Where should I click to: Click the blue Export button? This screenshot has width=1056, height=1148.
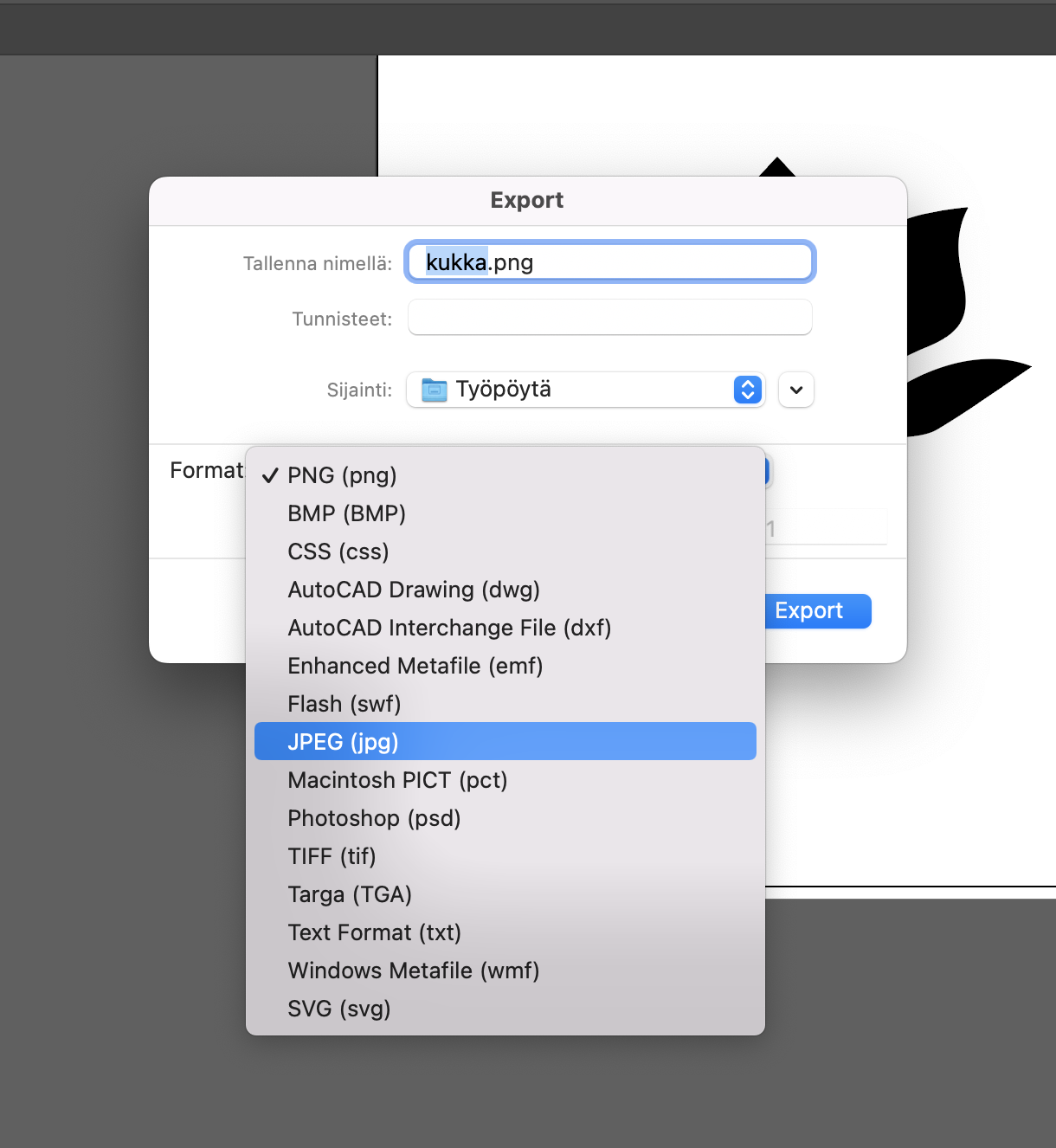coord(817,611)
